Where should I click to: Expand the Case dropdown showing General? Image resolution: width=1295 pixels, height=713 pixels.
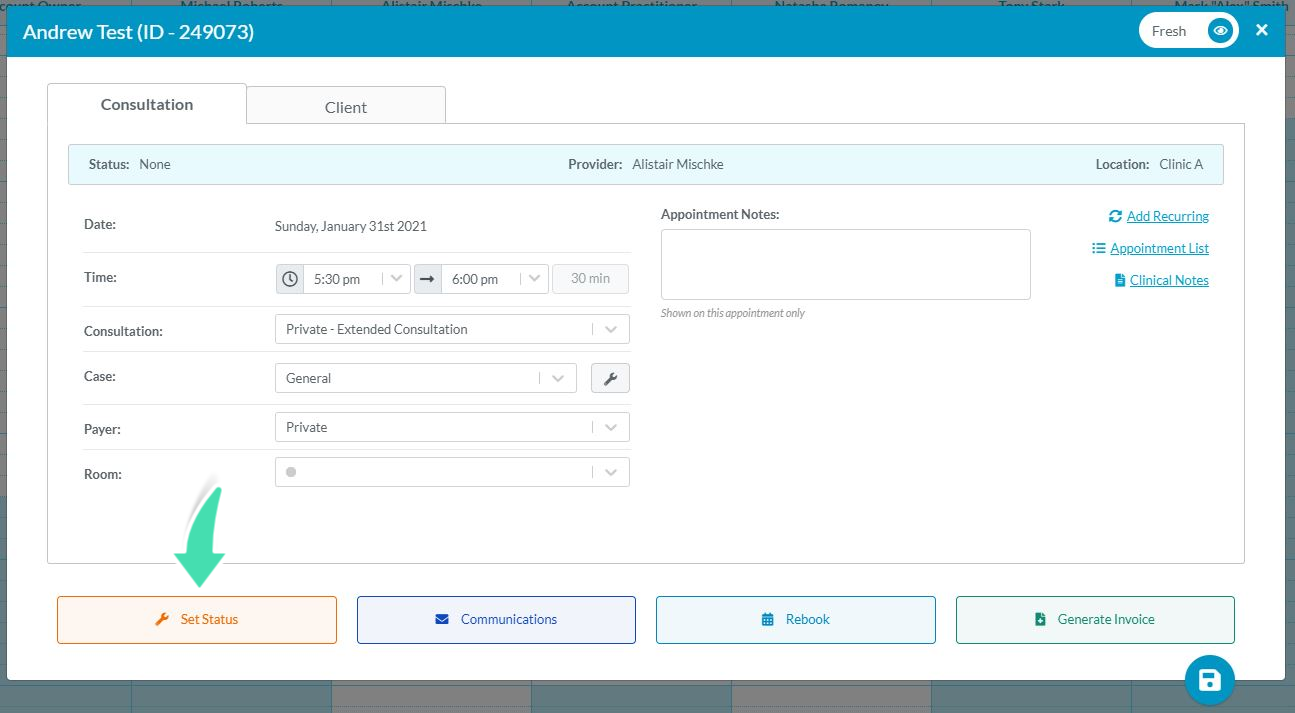coord(426,378)
